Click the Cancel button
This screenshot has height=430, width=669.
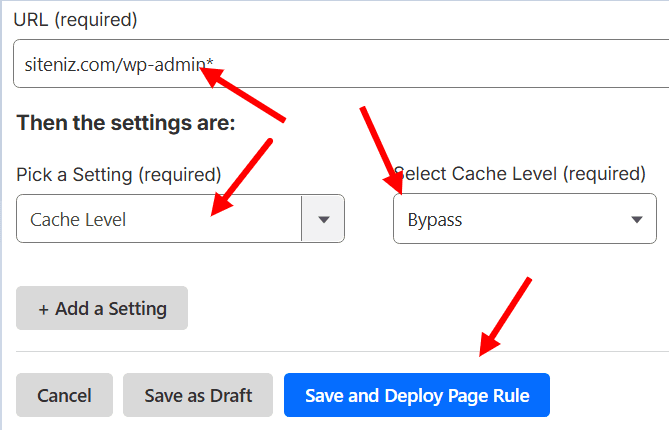pyautogui.click(x=64, y=395)
